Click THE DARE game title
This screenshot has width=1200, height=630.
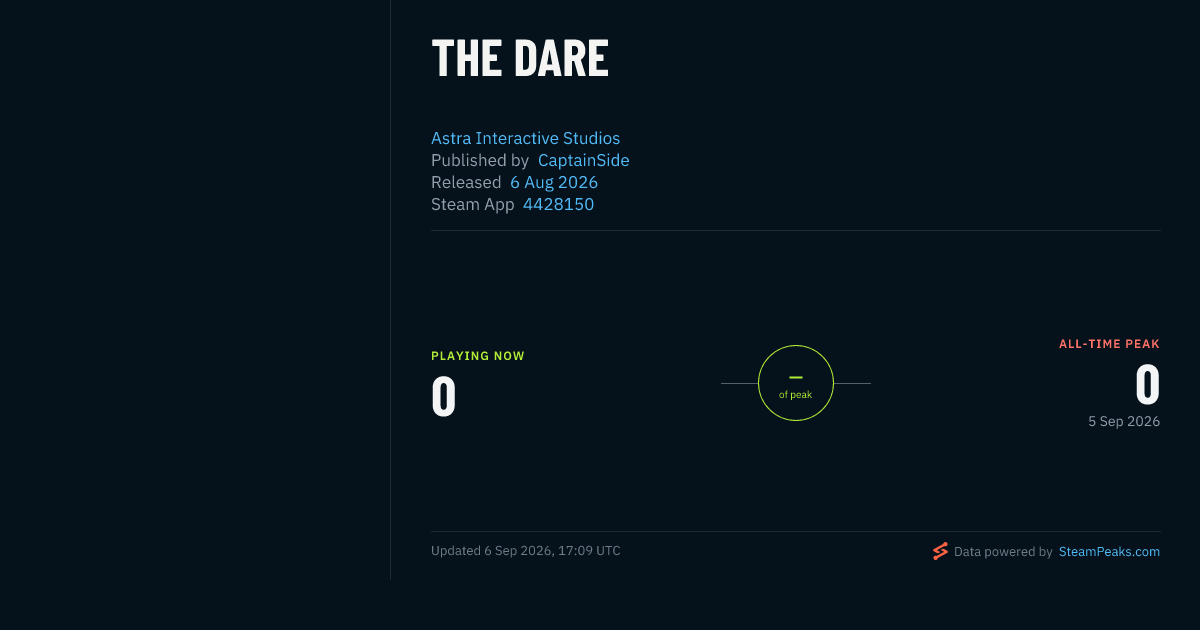pyautogui.click(x=520, y=59)
